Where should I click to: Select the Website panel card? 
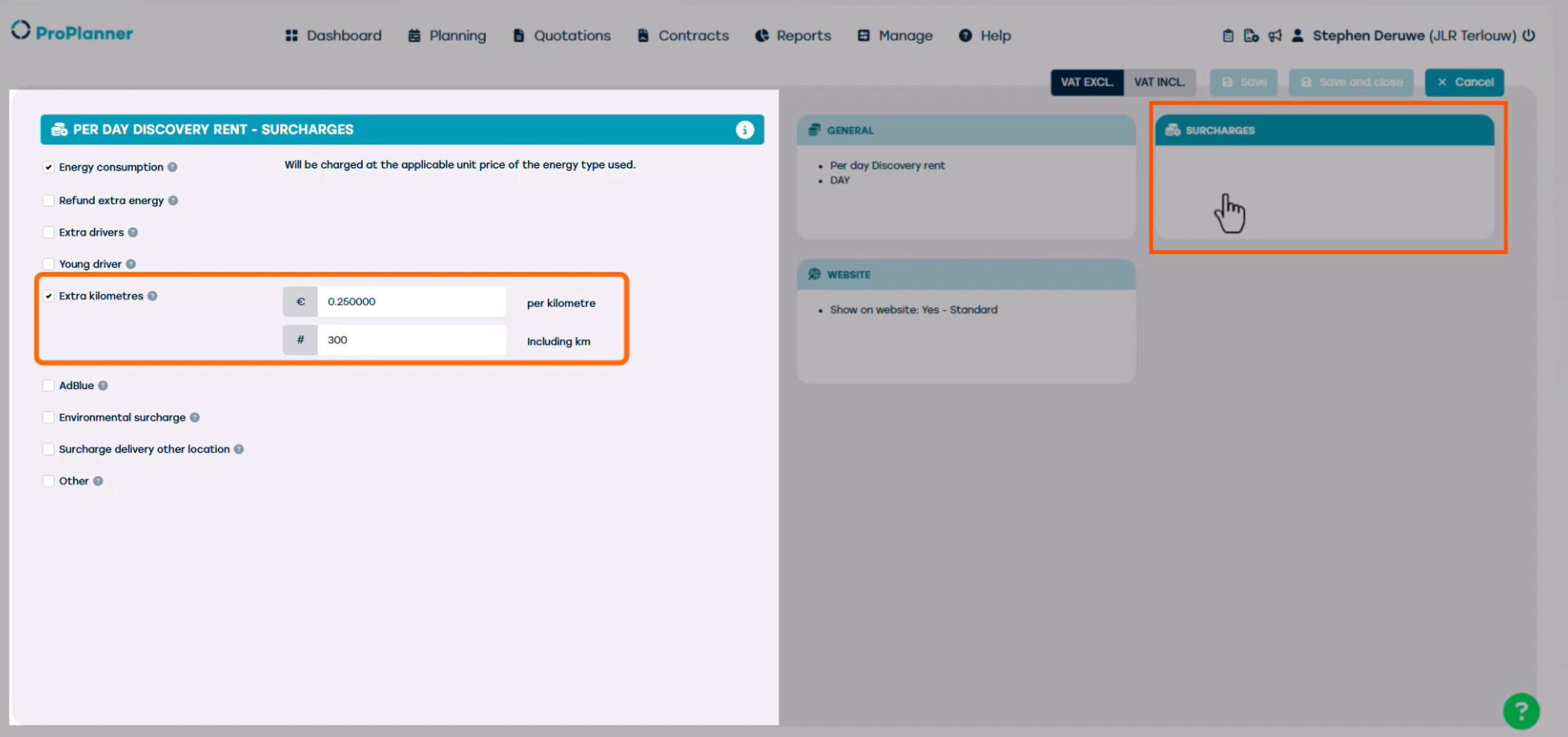966,321
